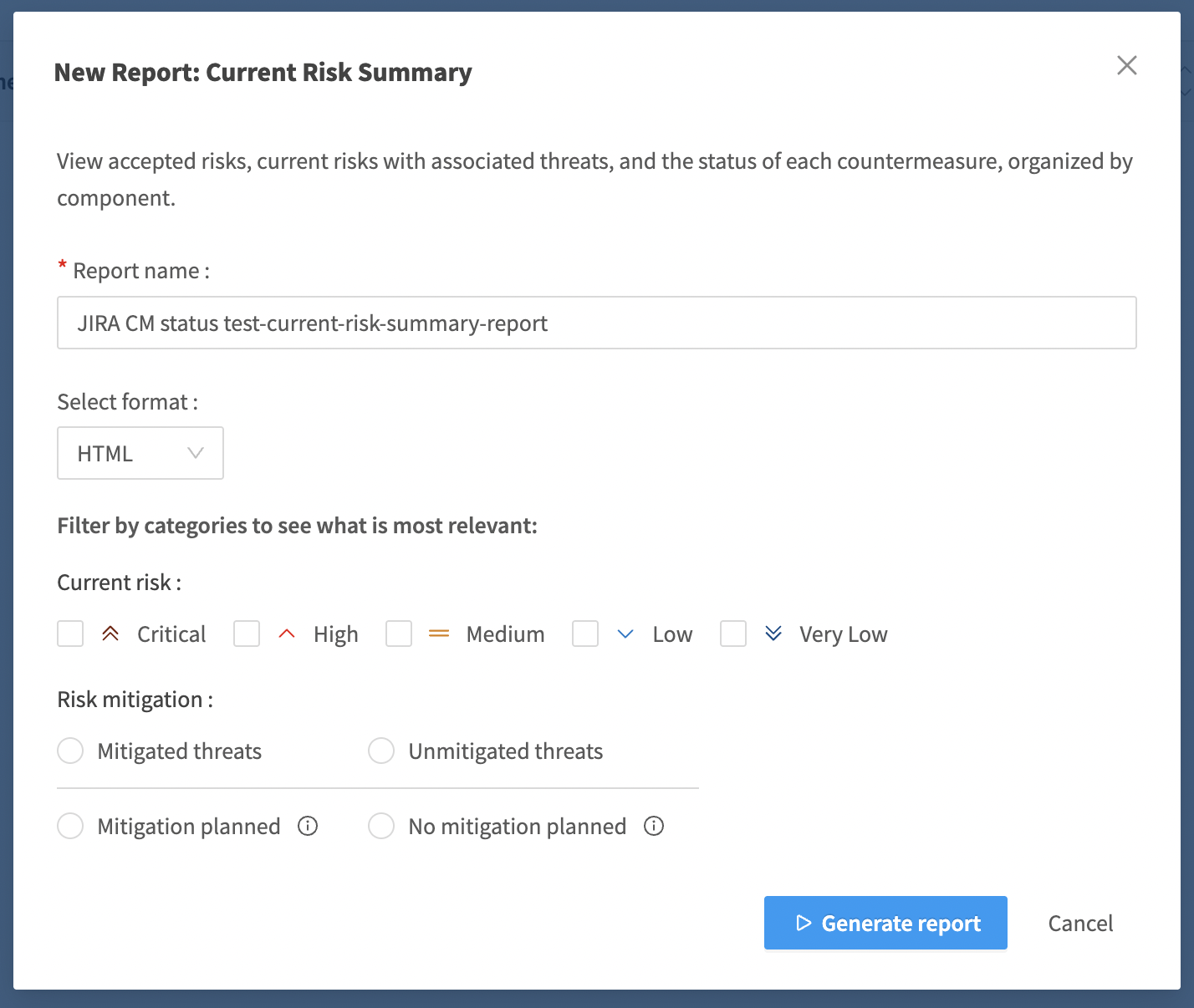Choose the Mitigated threats radio button
1194x1008 pixels.
70,751
